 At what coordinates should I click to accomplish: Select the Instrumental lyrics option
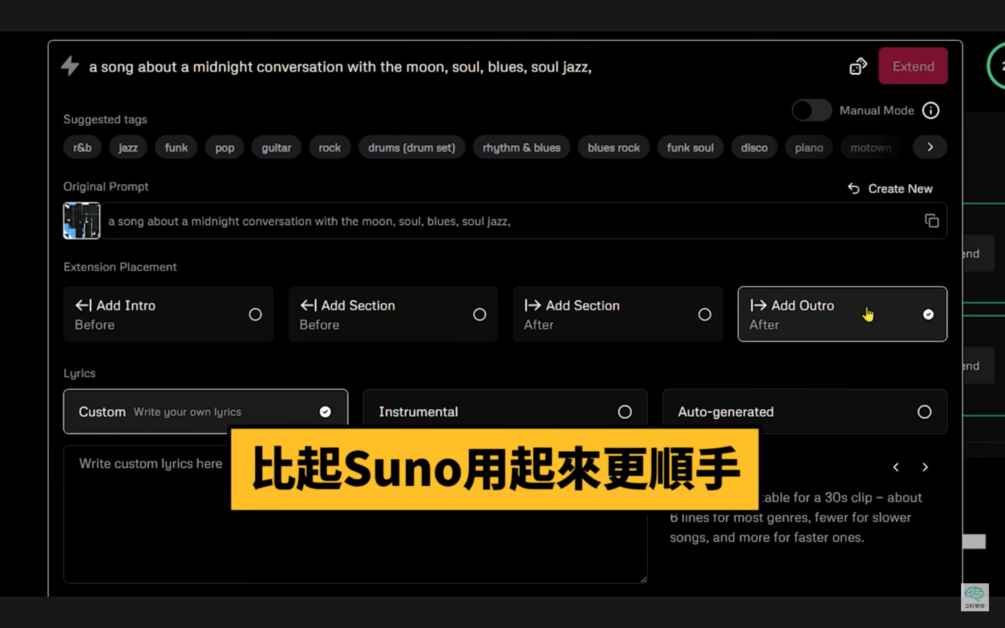click(505, 411)
